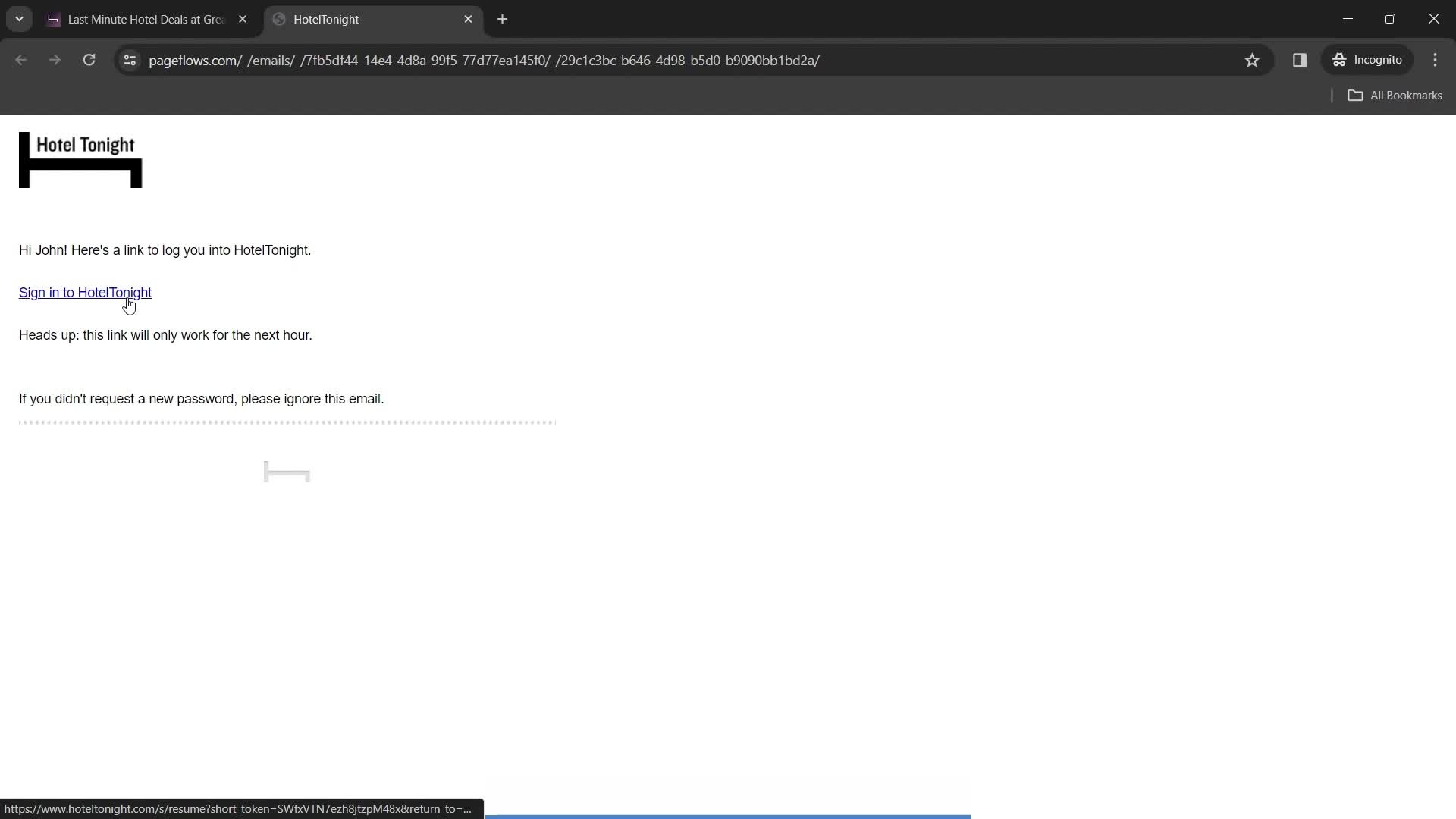Click the new tab plus icon

point(504,19)
